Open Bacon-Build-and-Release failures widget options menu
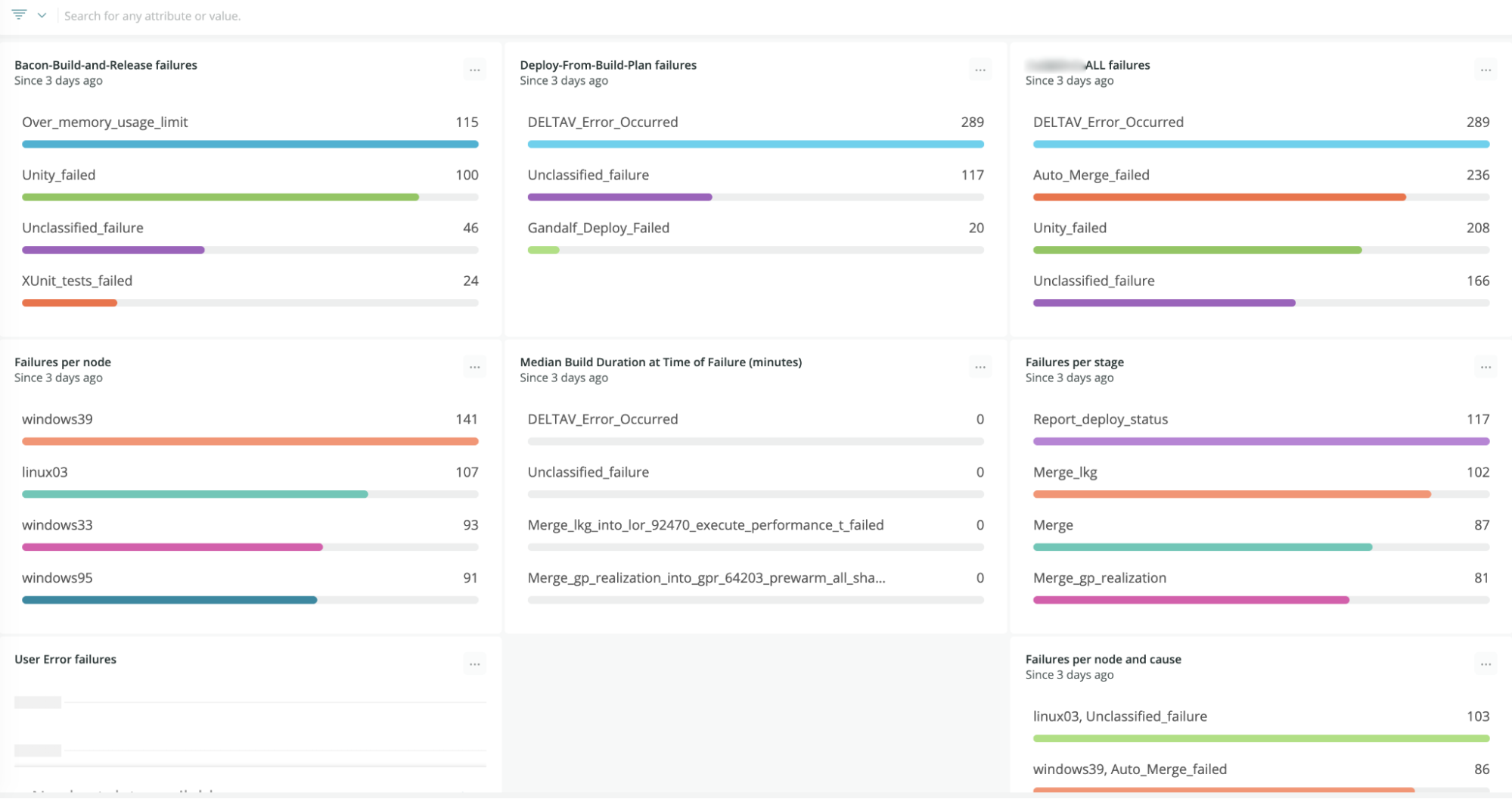The image size is (1512, 799). point(474,70)
